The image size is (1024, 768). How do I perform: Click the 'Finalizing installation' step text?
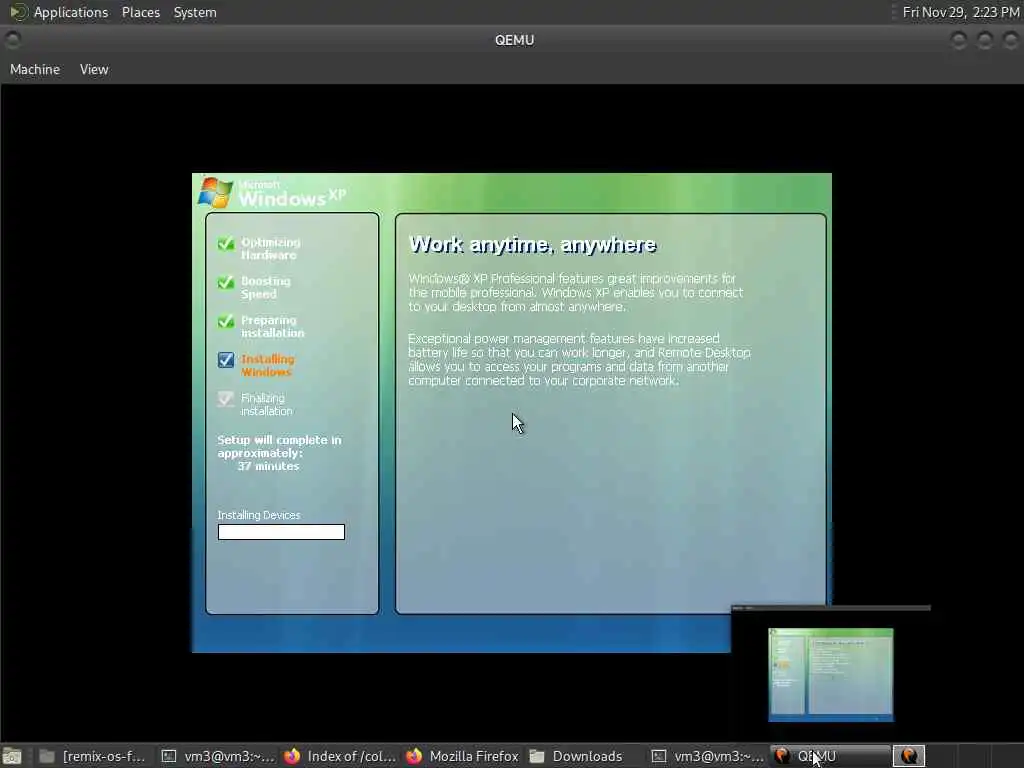[266, 405]
